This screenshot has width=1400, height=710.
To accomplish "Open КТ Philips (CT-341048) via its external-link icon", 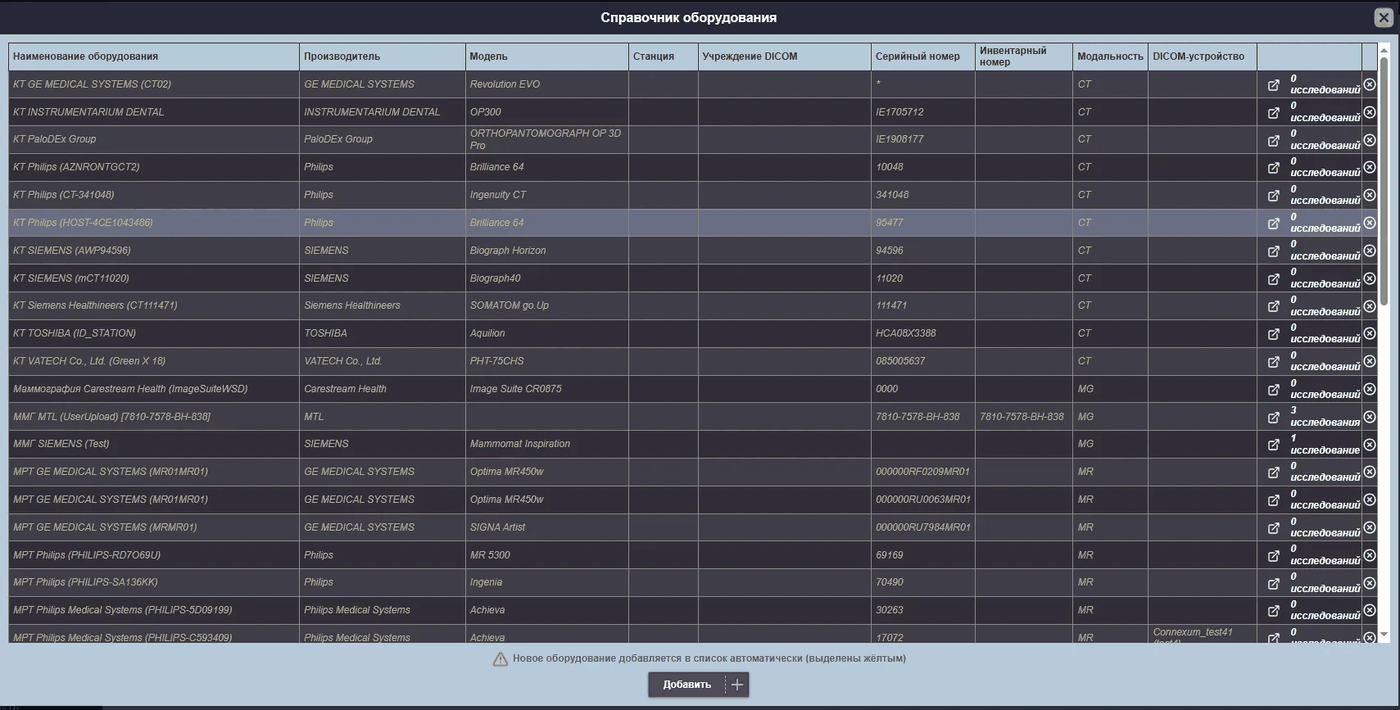I will 1273,196.
